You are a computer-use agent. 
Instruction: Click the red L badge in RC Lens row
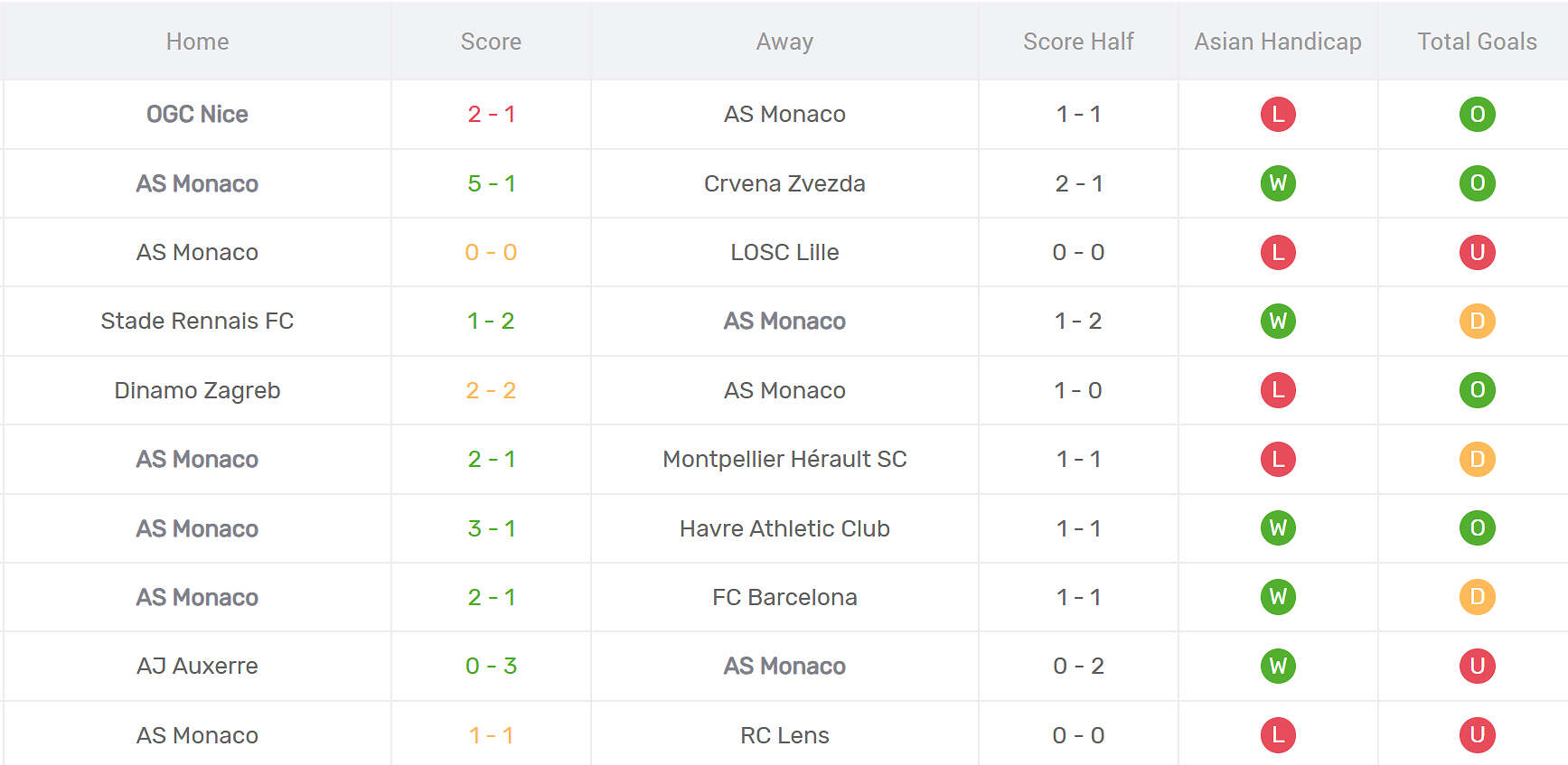coord(1278,735)
